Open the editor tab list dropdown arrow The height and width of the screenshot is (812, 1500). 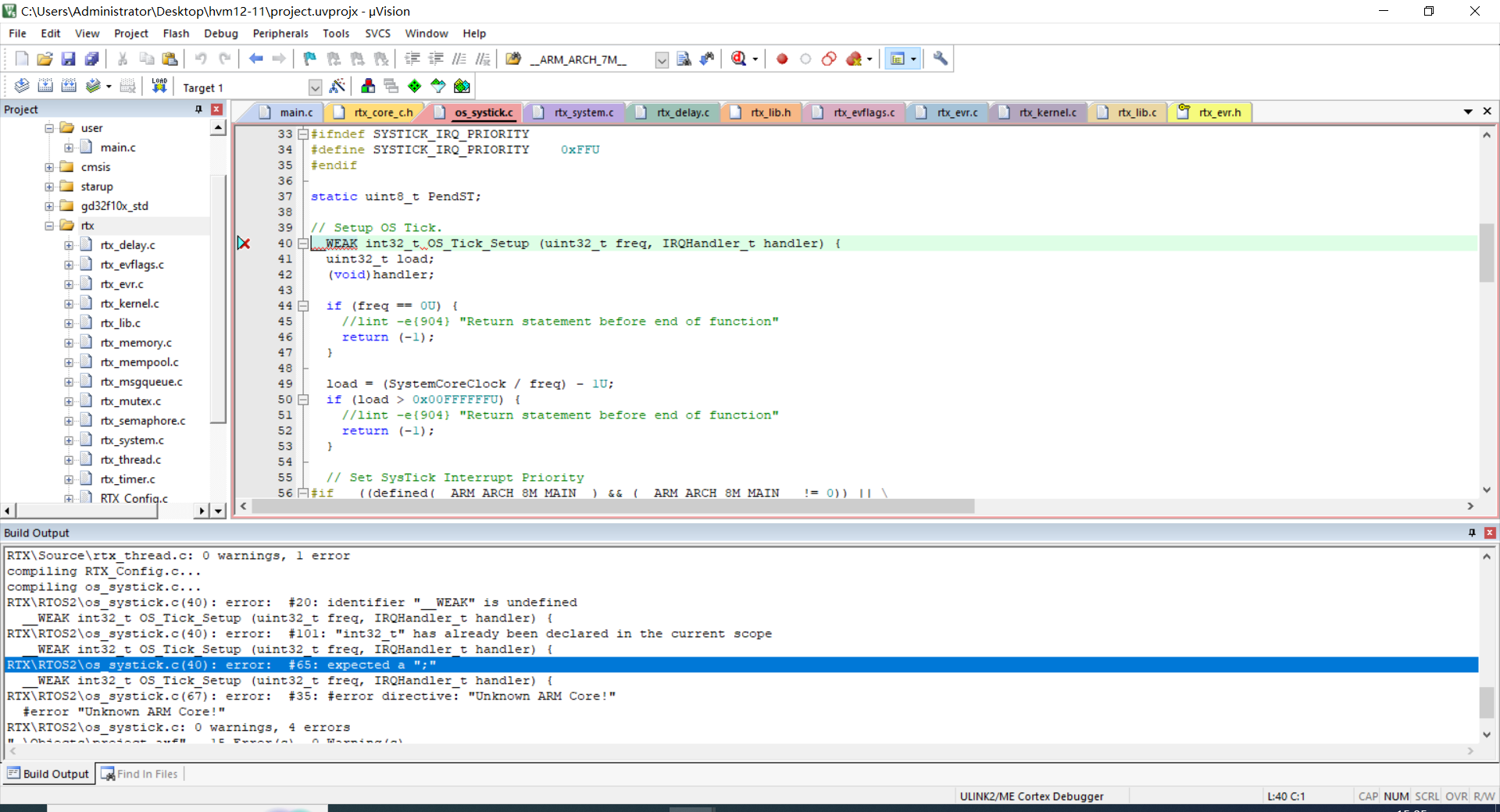pos(1468,112)
